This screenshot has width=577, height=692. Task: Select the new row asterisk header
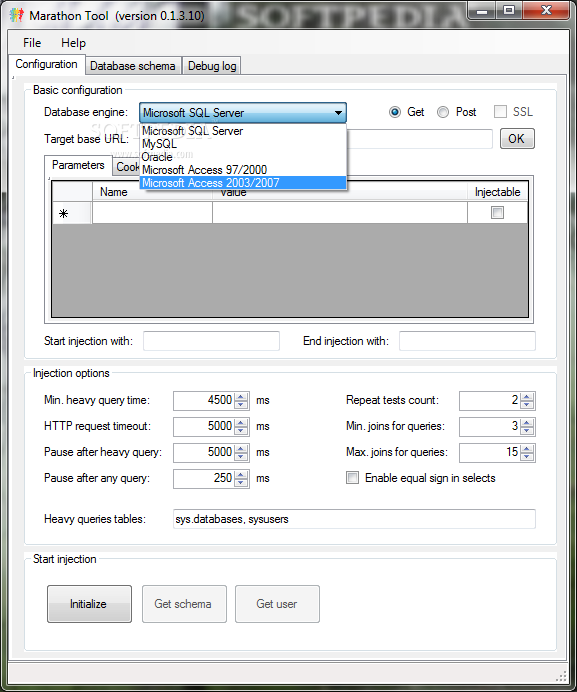click(72, 213)
